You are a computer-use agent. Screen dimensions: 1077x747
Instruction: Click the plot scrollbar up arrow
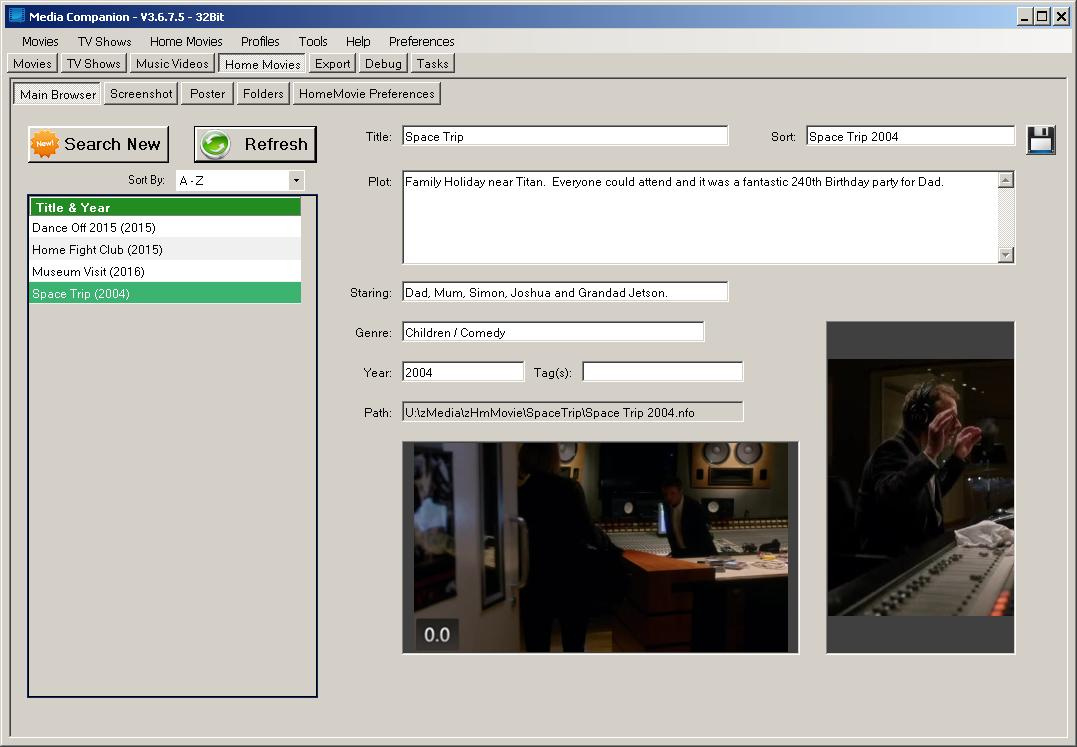tap(1005, 180)
